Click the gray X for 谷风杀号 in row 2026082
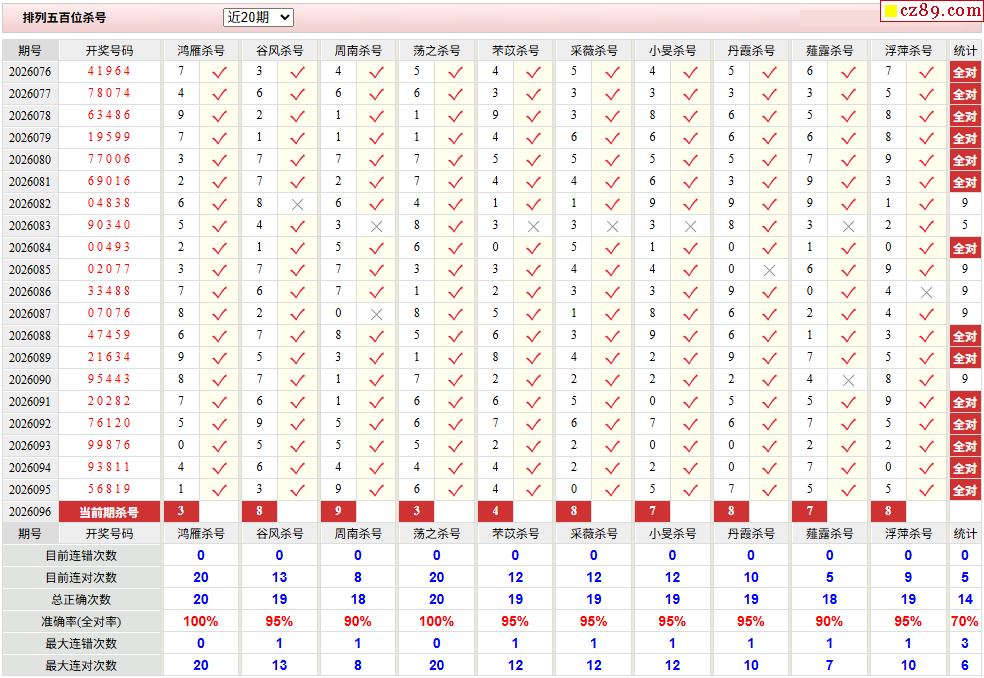The height and width of the screenshot is (678, 984). 297,204
